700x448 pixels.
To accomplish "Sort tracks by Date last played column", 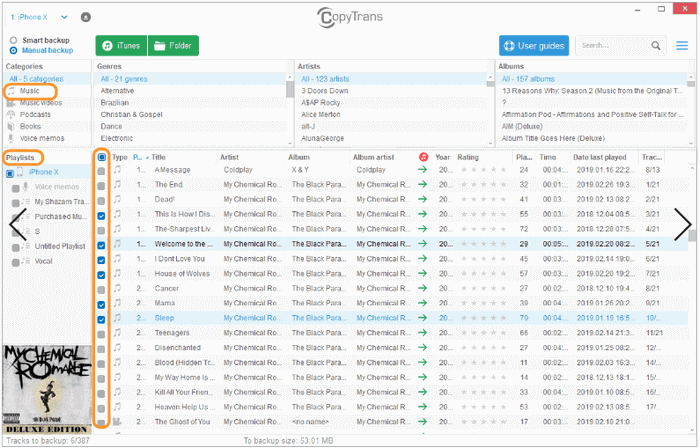I will point(600,157).
